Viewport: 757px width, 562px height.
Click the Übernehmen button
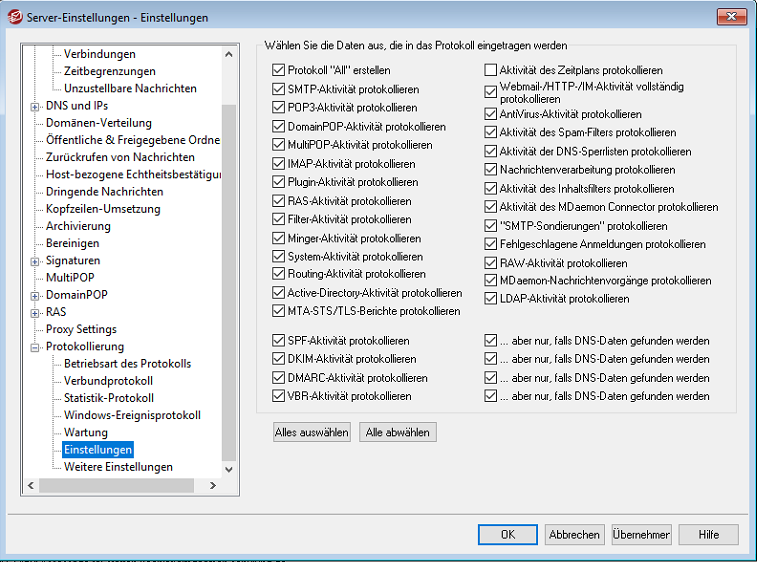pyautogui.click(x=641, y=535)
